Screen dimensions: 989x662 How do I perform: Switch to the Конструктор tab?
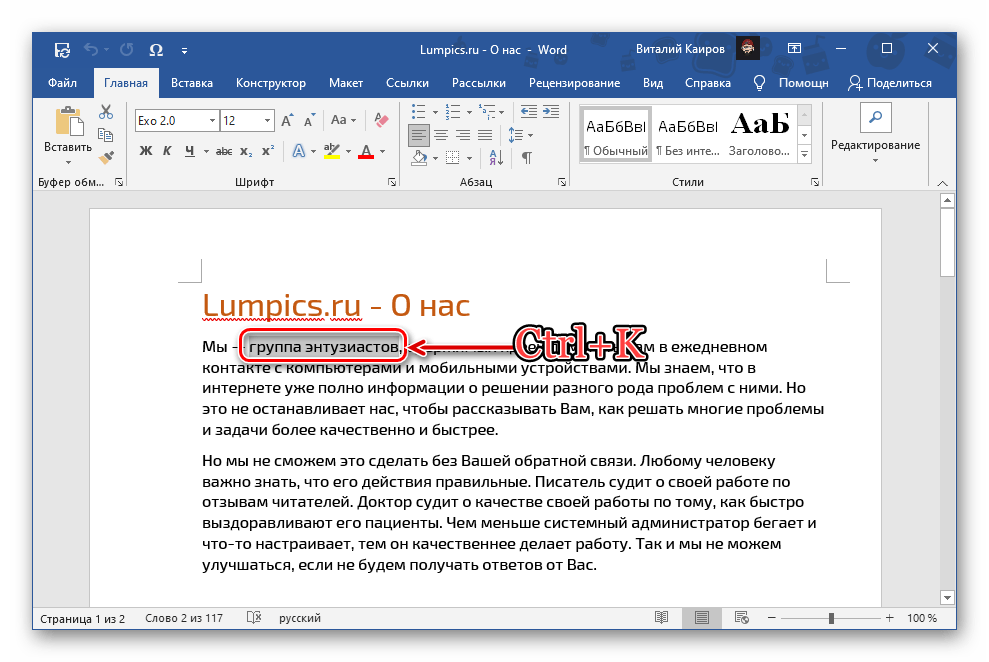click(x=271, y=83)
